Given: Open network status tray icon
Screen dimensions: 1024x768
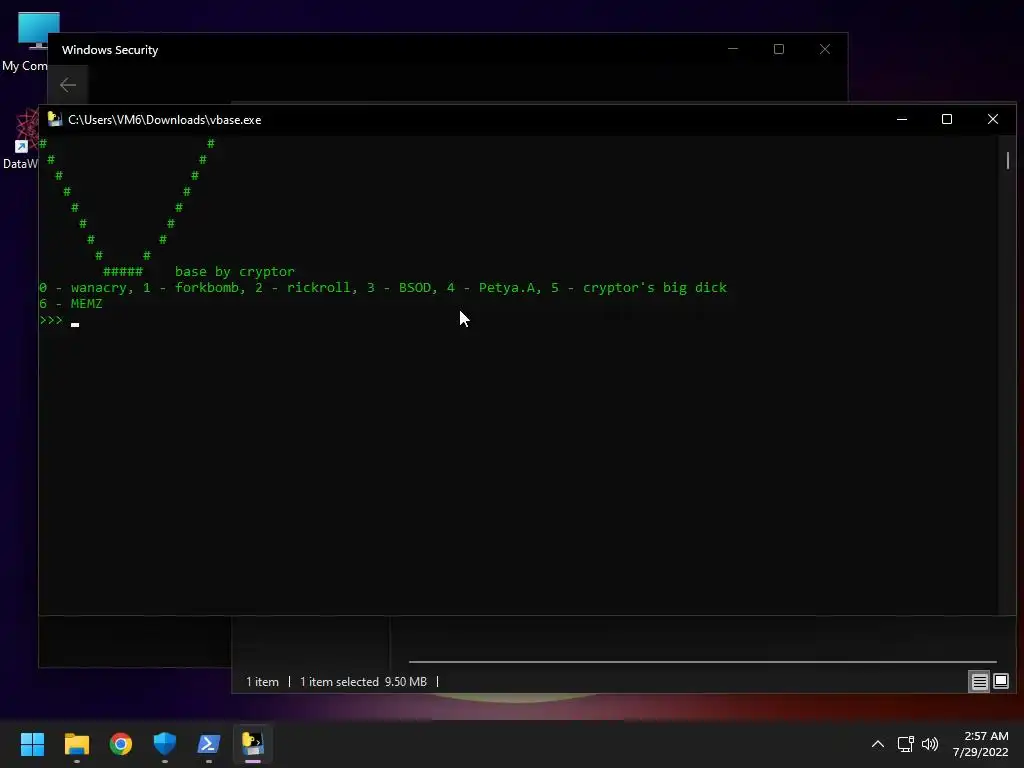Looking at the screenshot, I should pos(905,744).
